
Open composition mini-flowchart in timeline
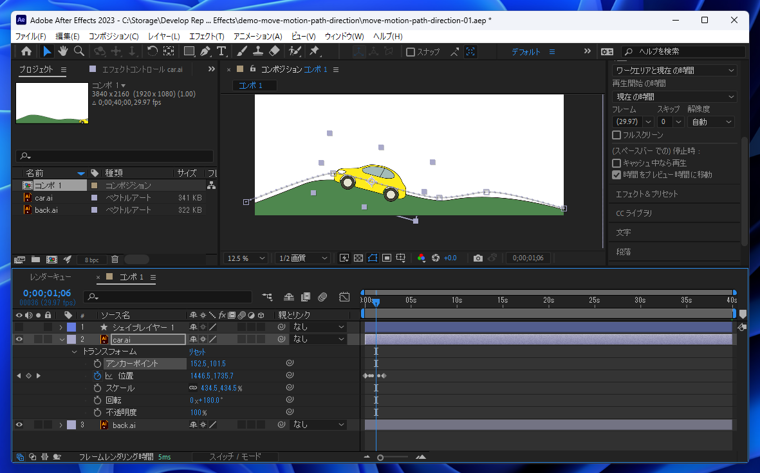click(x=267, y=297)
